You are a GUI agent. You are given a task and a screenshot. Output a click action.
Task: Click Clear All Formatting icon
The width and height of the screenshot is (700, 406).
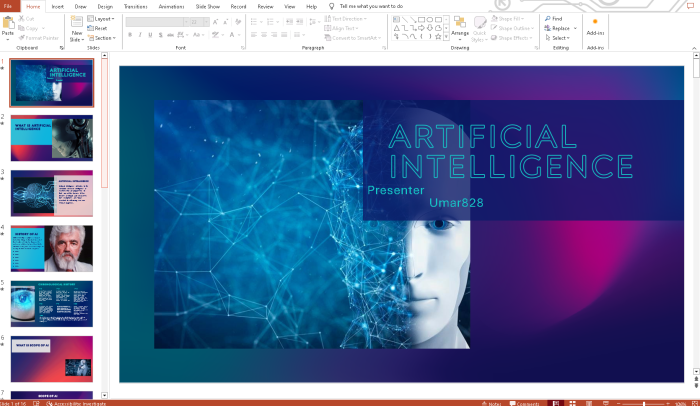click(x=238, y=22)
